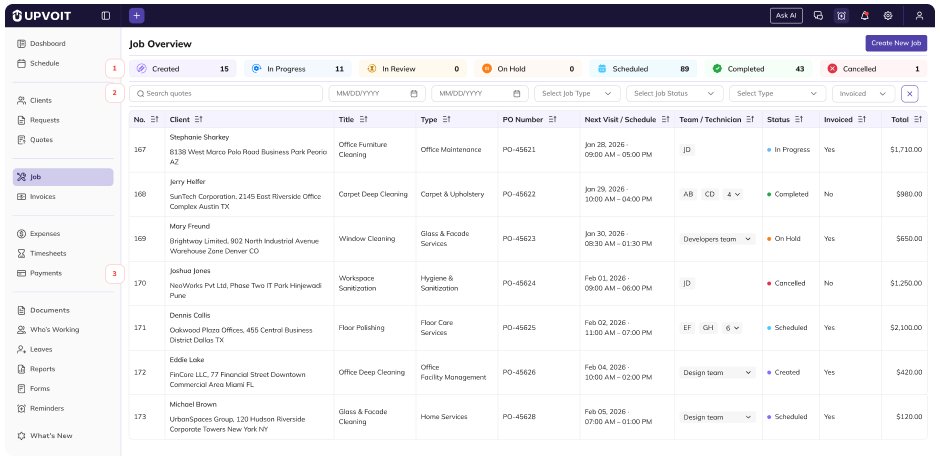The height and width of the screenshot is (460, 940).
Task: Filter jobs by the Completed status card
Action: [758, 69]
